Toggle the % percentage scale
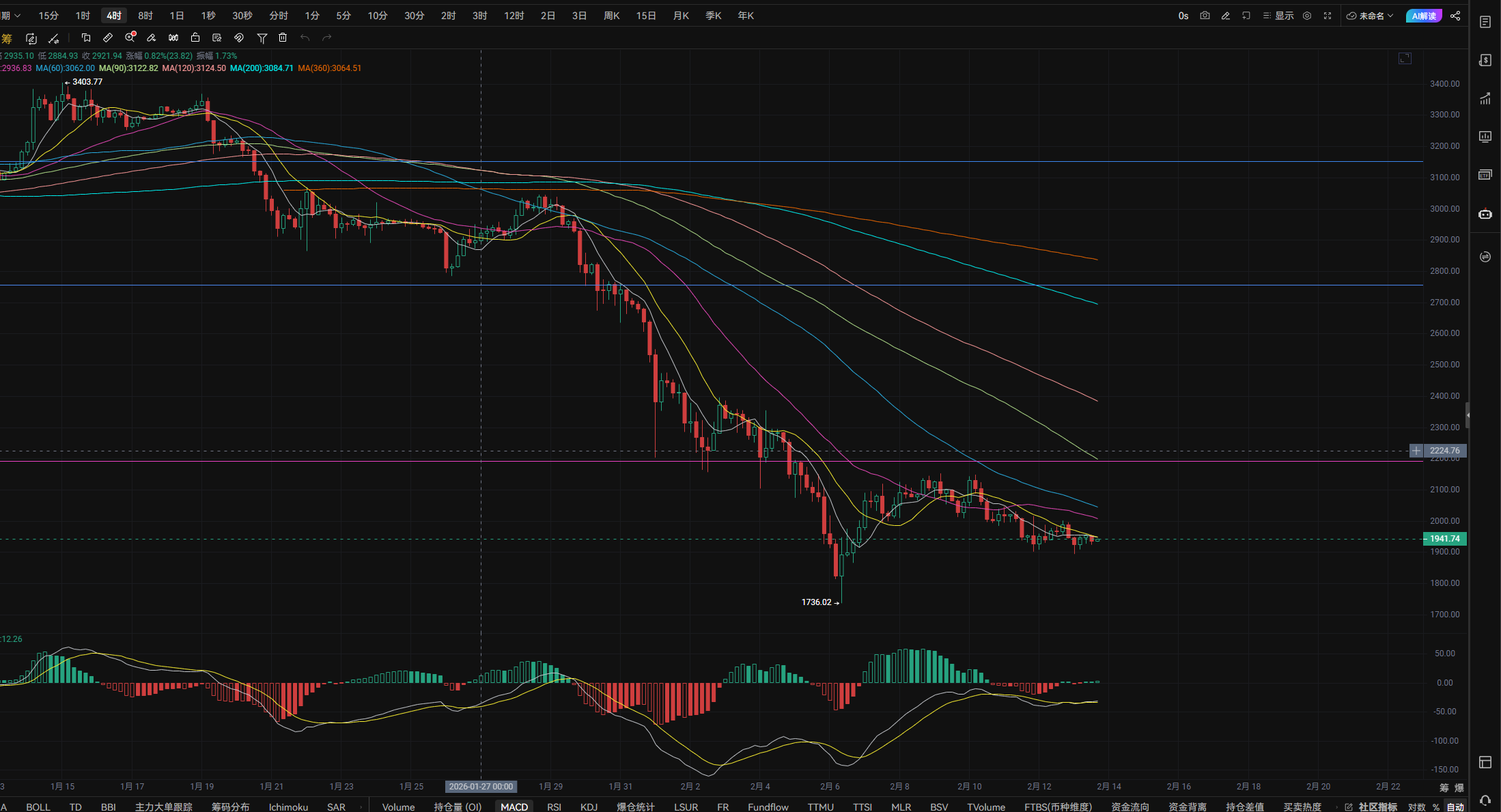 1436,807
